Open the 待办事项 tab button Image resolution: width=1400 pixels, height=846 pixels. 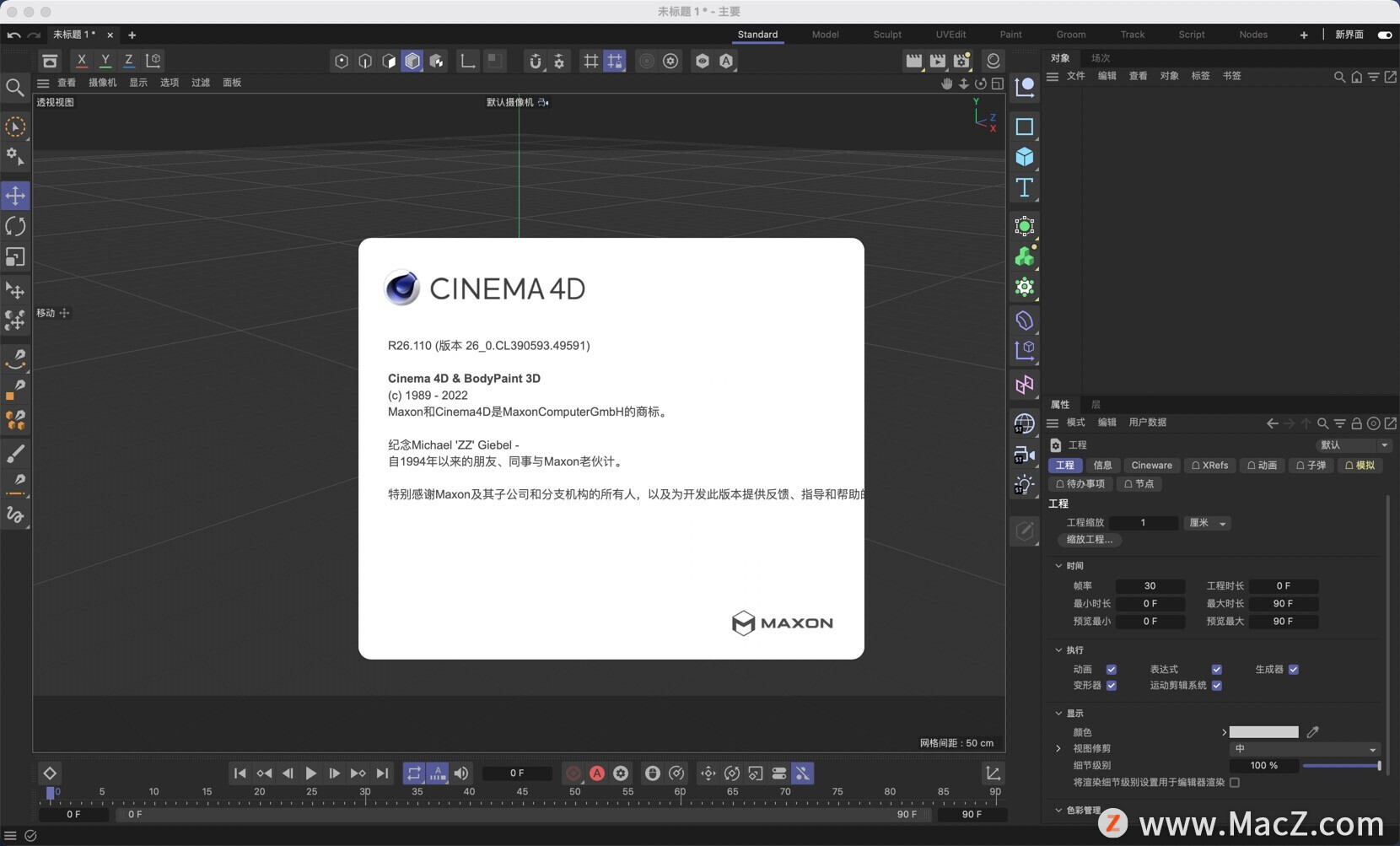[x=1080, y=484]
